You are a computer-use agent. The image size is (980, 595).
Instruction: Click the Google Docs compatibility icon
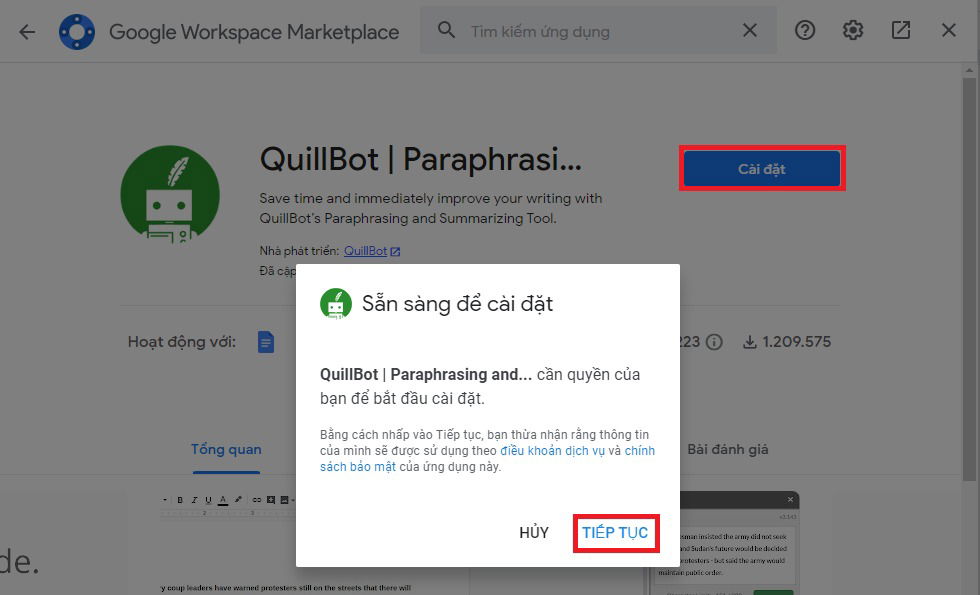click(x=266, y=342)
